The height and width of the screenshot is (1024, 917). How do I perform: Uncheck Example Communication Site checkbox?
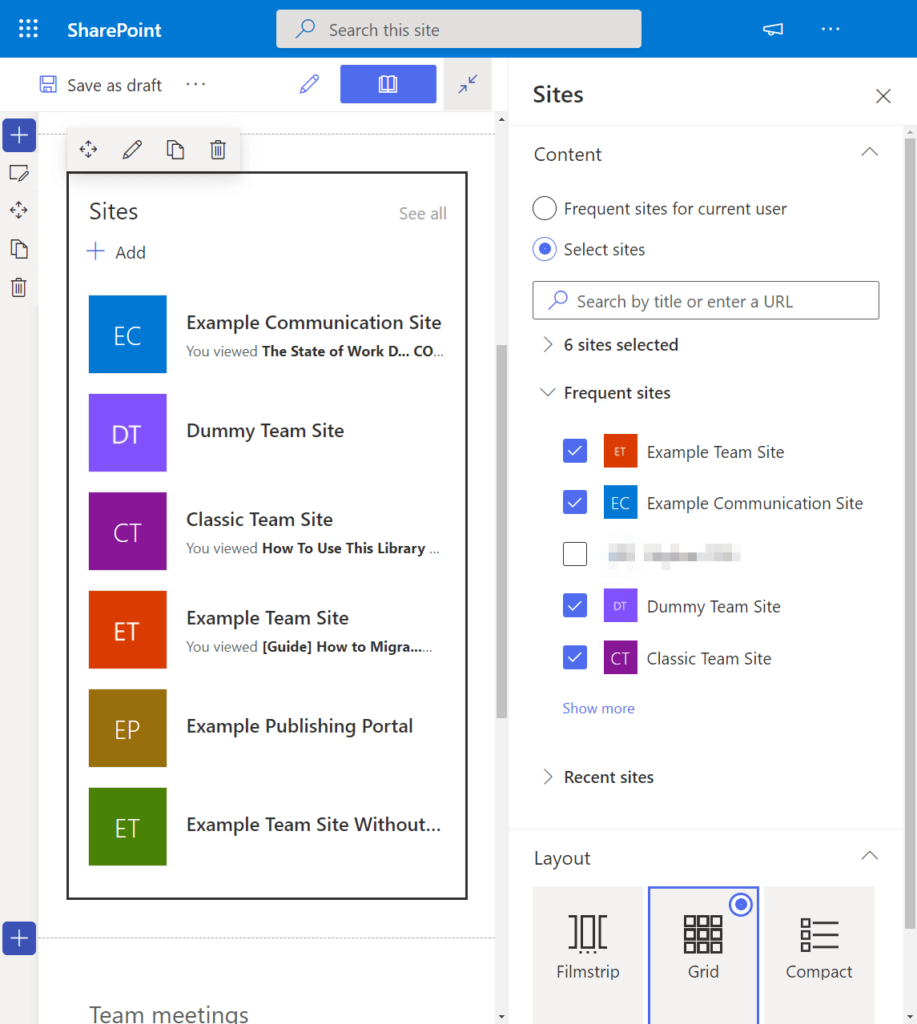point(575,502)
